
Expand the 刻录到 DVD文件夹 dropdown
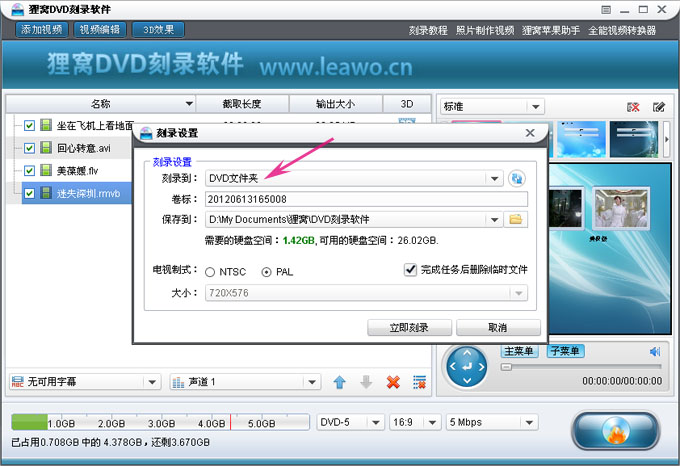point(494,179)
